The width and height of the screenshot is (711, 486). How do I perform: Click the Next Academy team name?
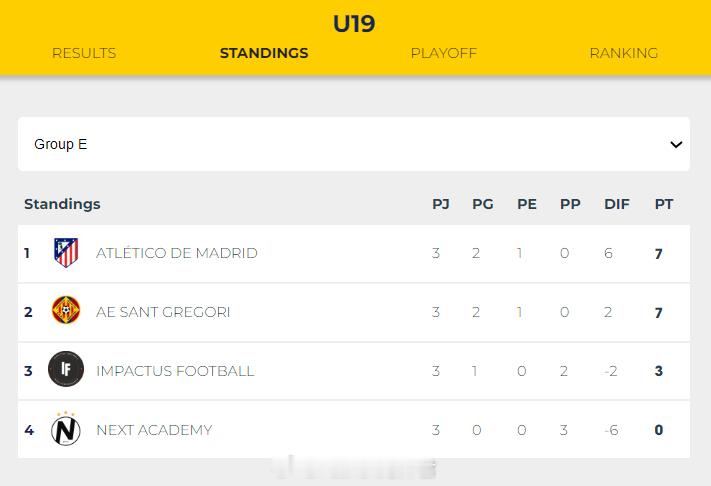pos(154,430)
